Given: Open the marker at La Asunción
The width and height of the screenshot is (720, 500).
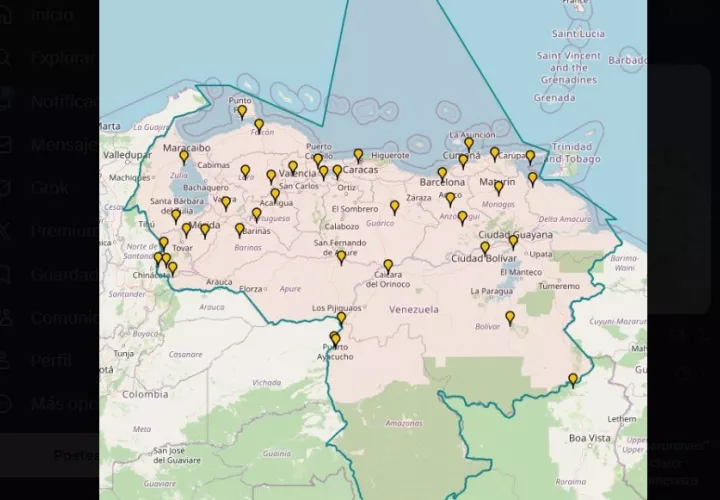Looking at the screenshot, I should [x=468, y=143].
